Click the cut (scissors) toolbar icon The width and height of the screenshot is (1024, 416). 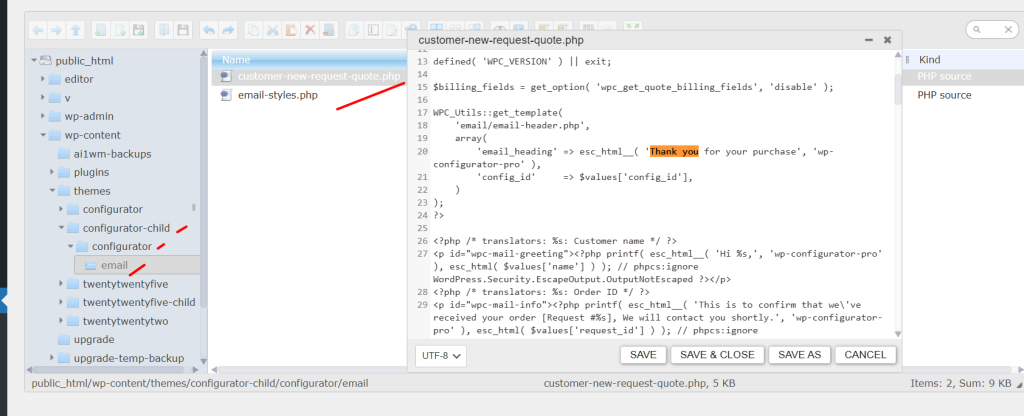pyautogui.click(x=273, y=29)
